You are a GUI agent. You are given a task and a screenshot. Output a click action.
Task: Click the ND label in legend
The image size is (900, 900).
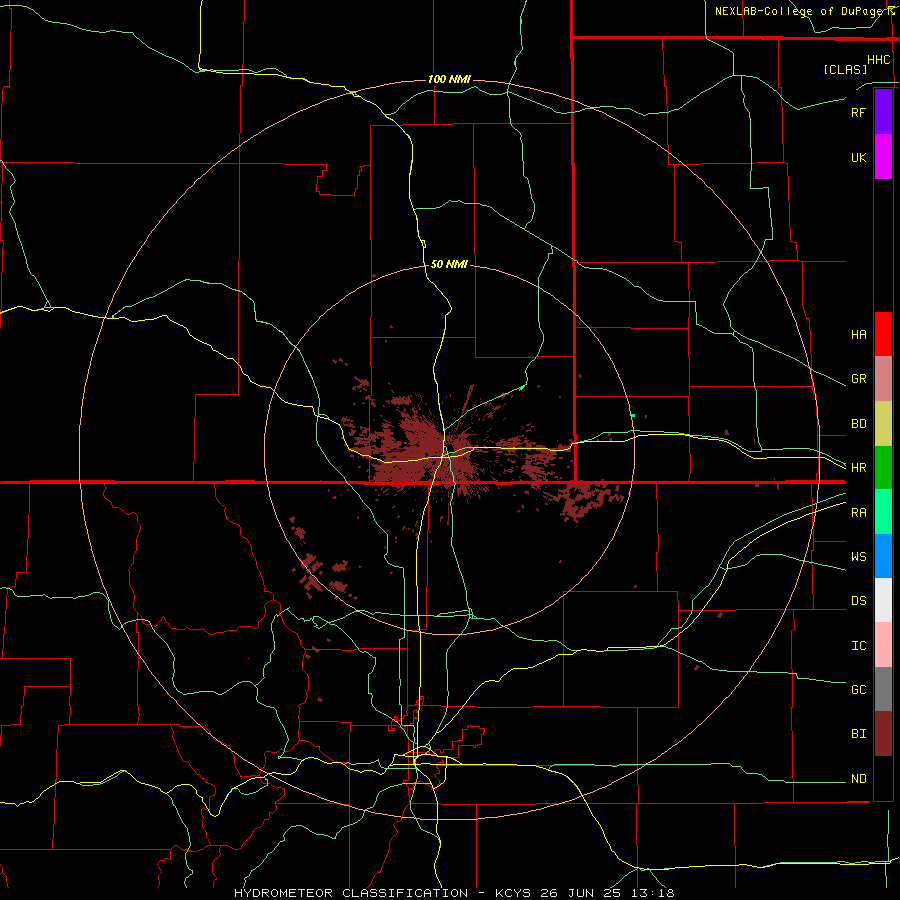point(858,779)
